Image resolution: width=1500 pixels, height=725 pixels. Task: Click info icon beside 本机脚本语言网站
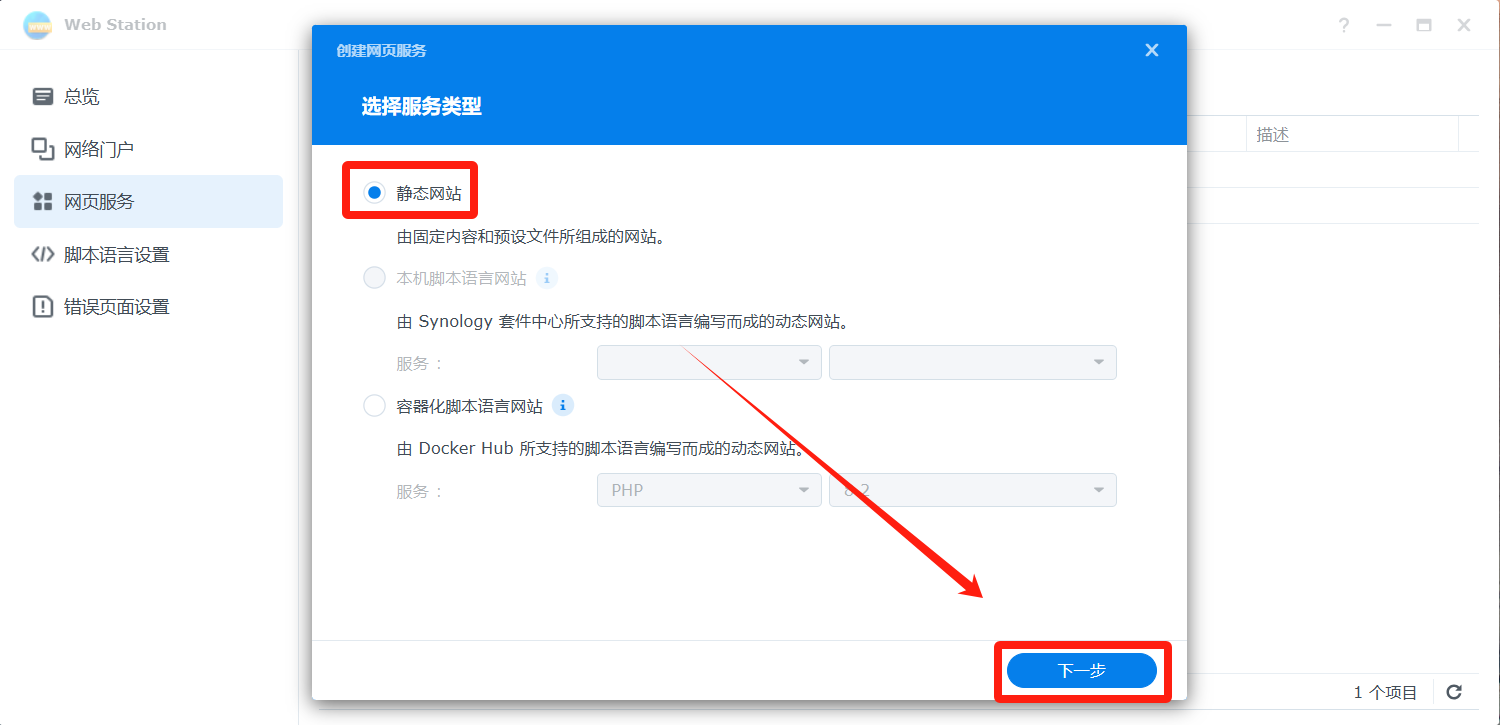click(x=546, y=278)
